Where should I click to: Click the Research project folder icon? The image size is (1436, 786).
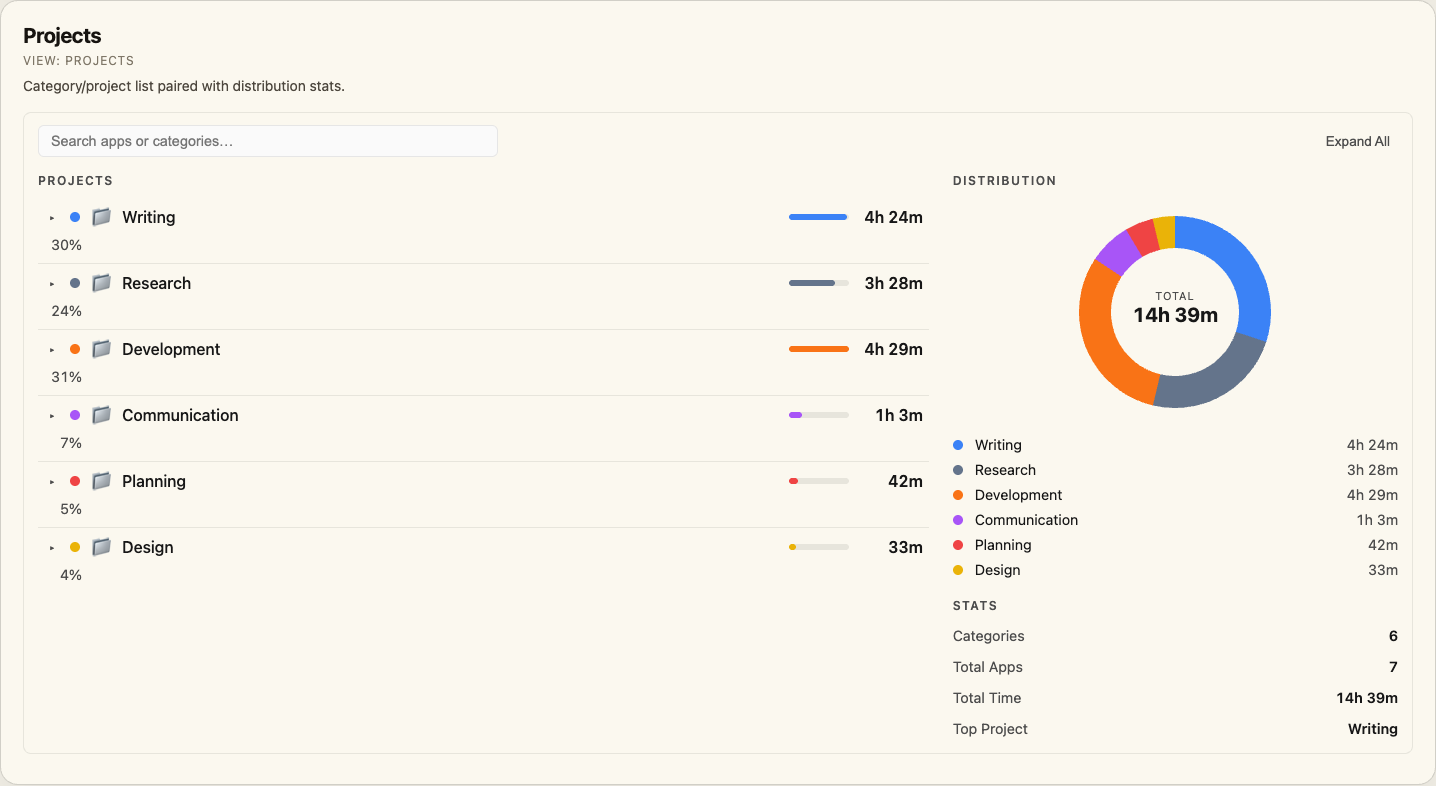point(101,283)
